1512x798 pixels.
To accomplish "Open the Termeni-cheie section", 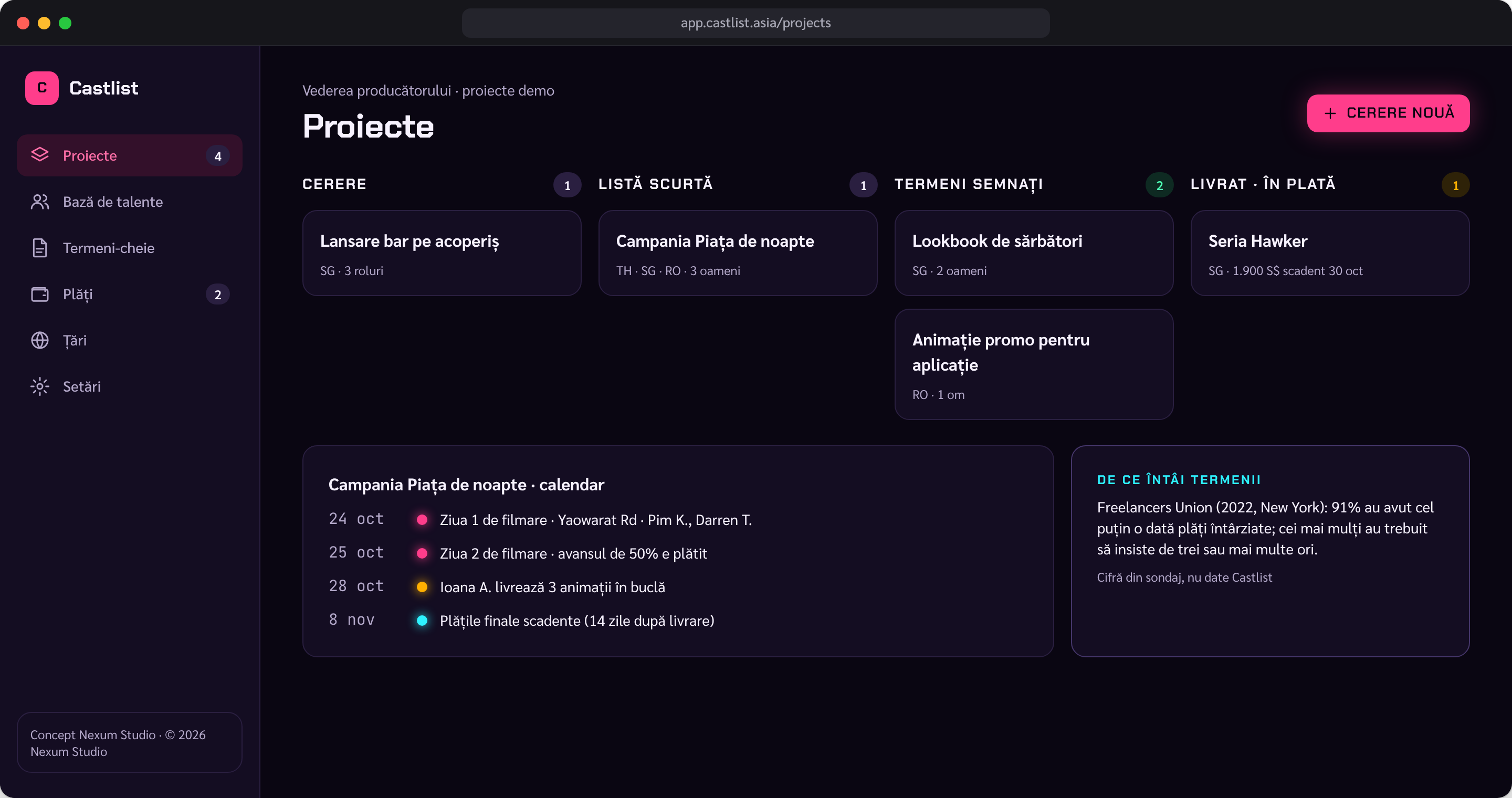I will coord(129,248).
